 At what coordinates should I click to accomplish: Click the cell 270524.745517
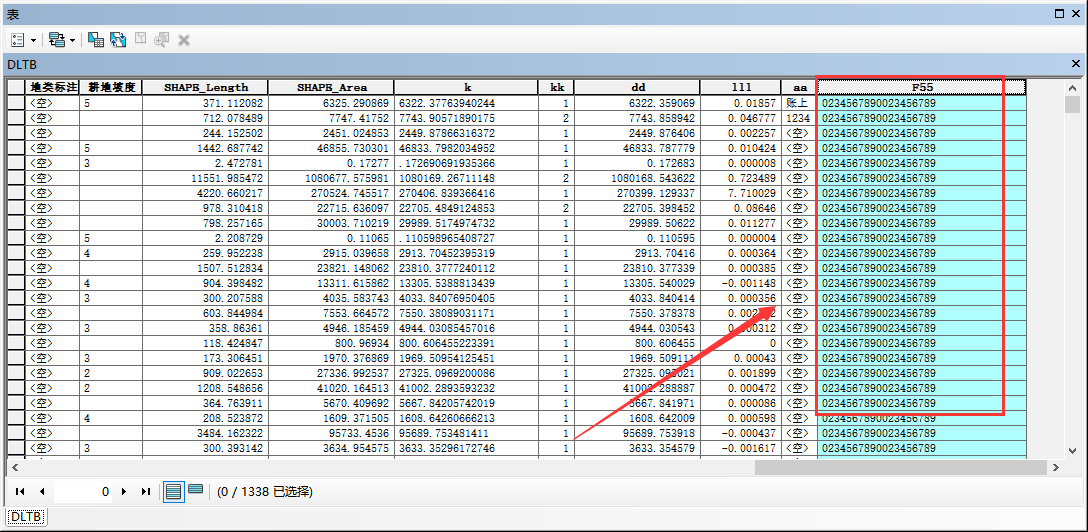coord(331,193)
